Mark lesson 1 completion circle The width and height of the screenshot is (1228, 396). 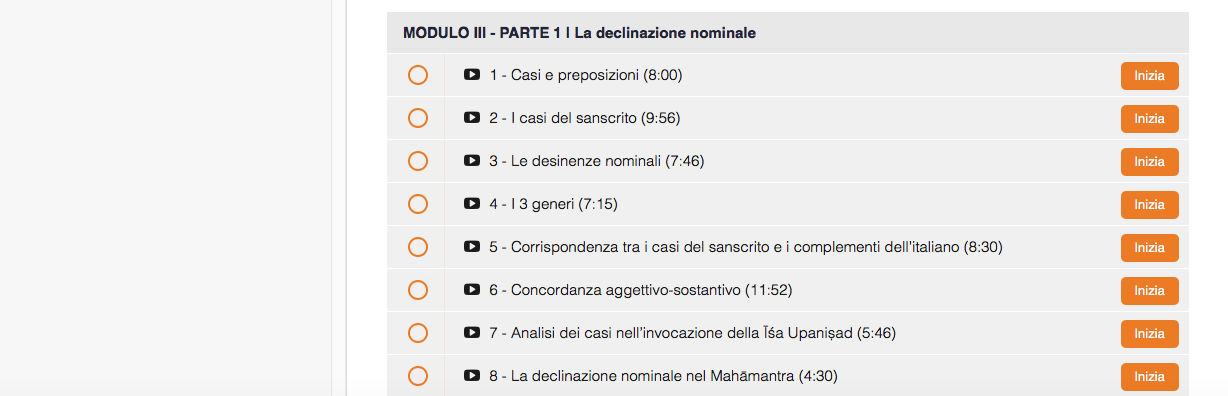[418, 75]
